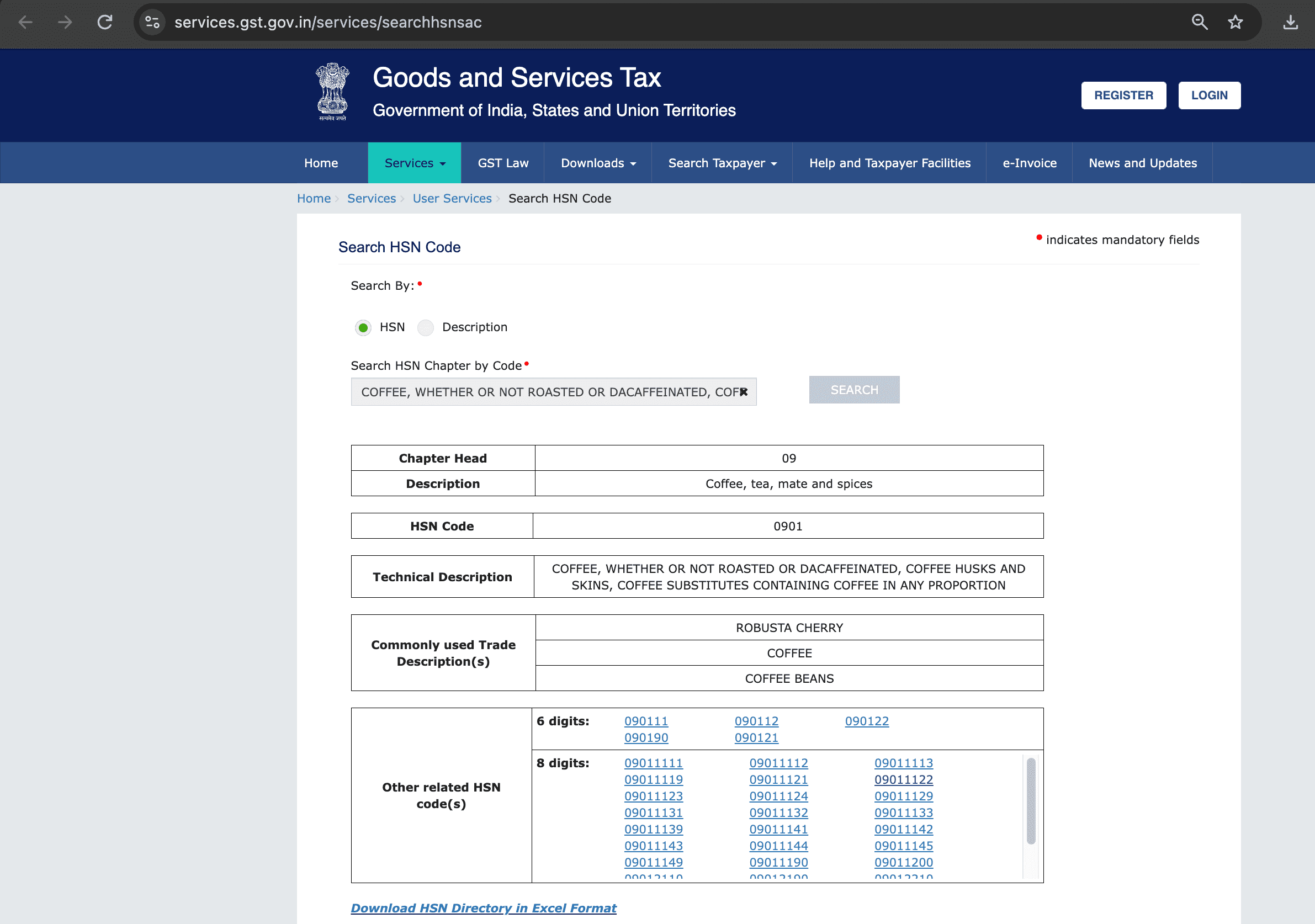Click the Government of India emblem
Image resolution: width=1315 pixels, height=924 pixels.
click(333, 92)
